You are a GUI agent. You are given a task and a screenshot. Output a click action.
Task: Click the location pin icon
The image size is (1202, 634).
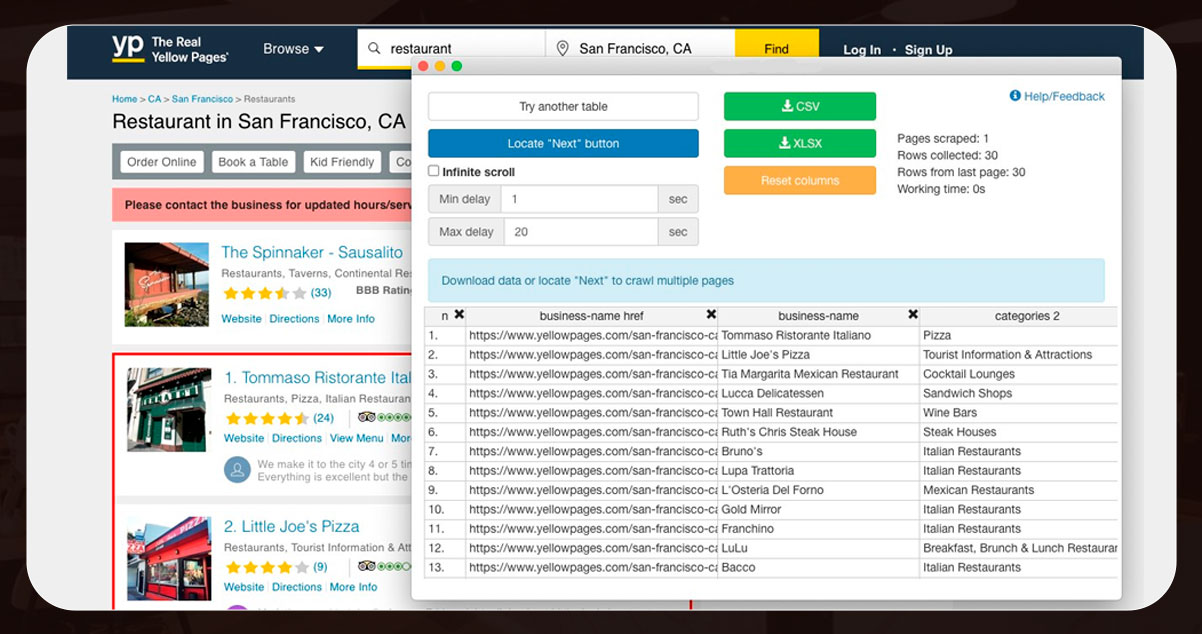(563, 48)
